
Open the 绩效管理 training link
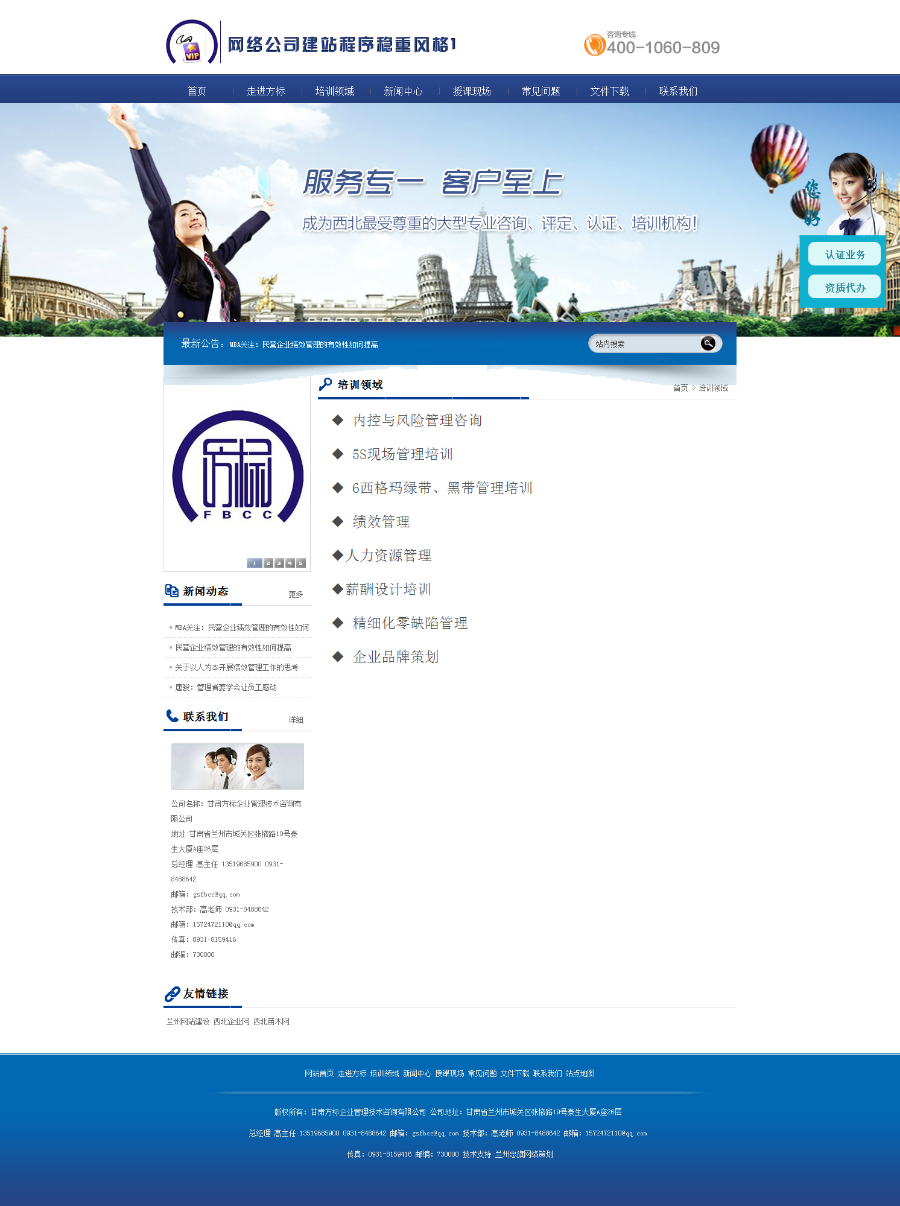(381, 521)
